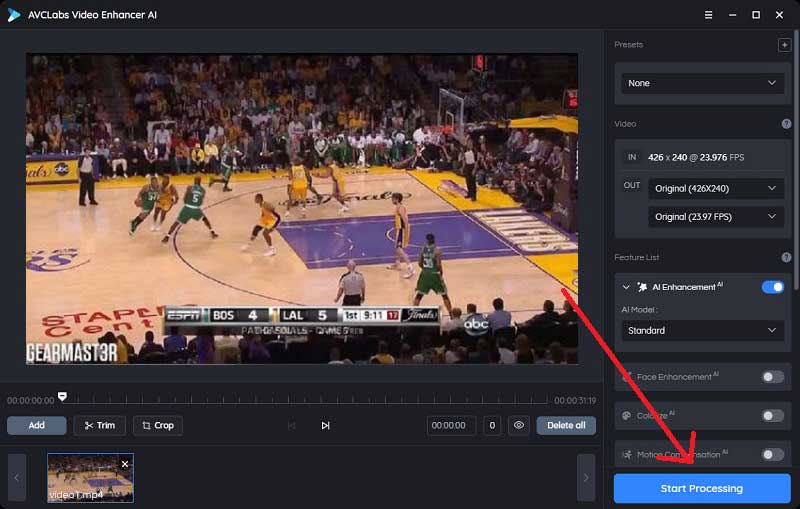Image resolution: width=800 pixels, height=509 pixels.
Task: Click the Delete all button
Action: (566, 425)
